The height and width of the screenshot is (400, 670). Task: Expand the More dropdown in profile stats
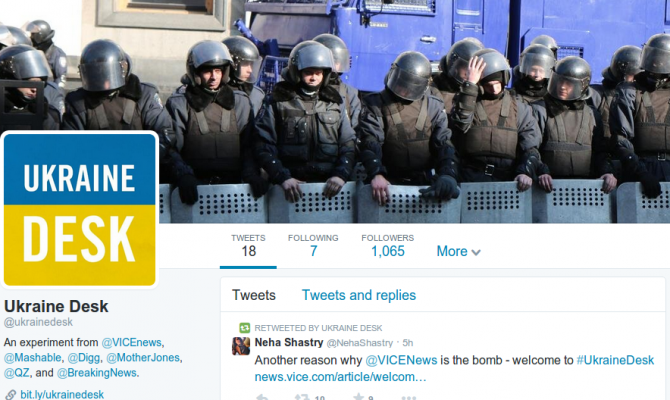(458, 251)
